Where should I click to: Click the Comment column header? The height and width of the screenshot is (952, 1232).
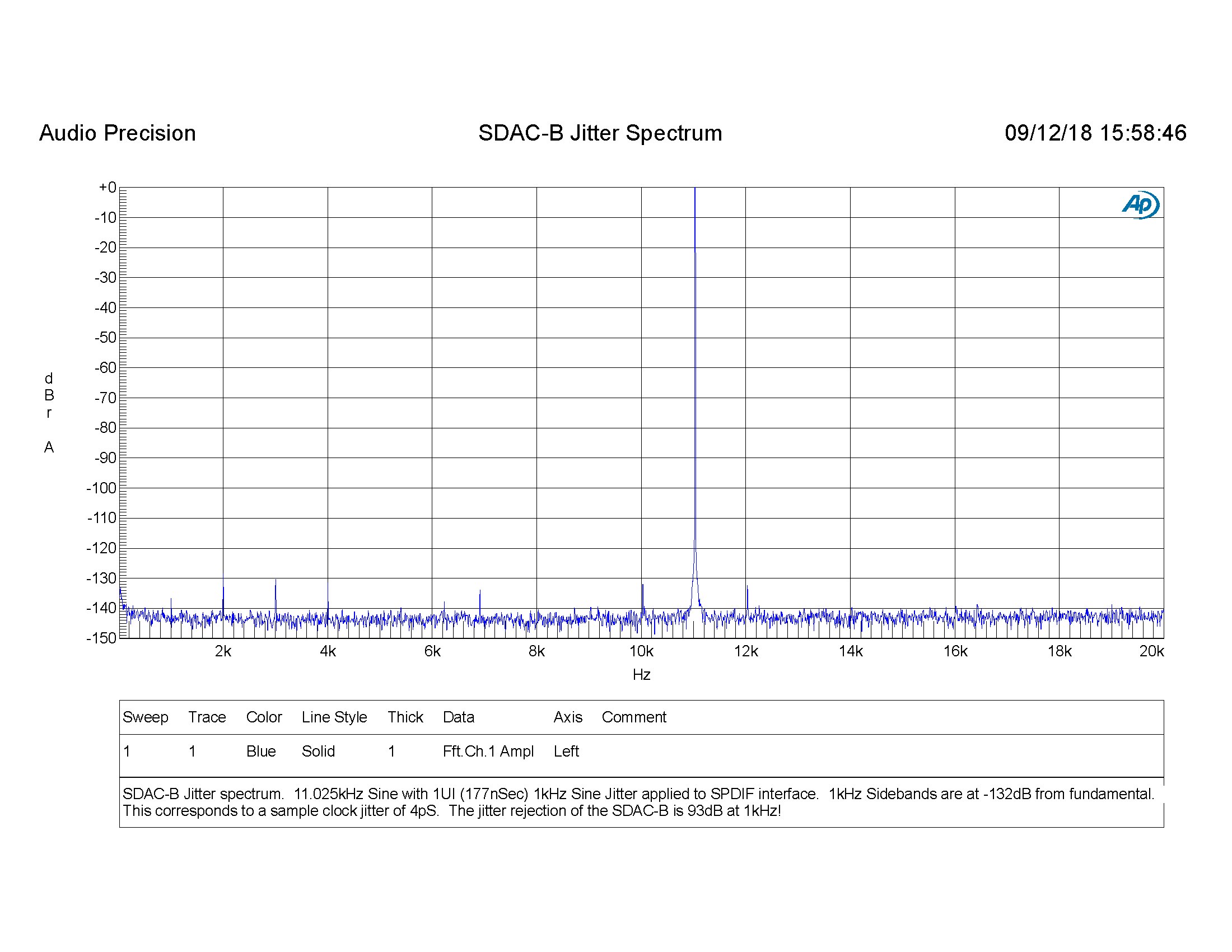click(633, 717)
